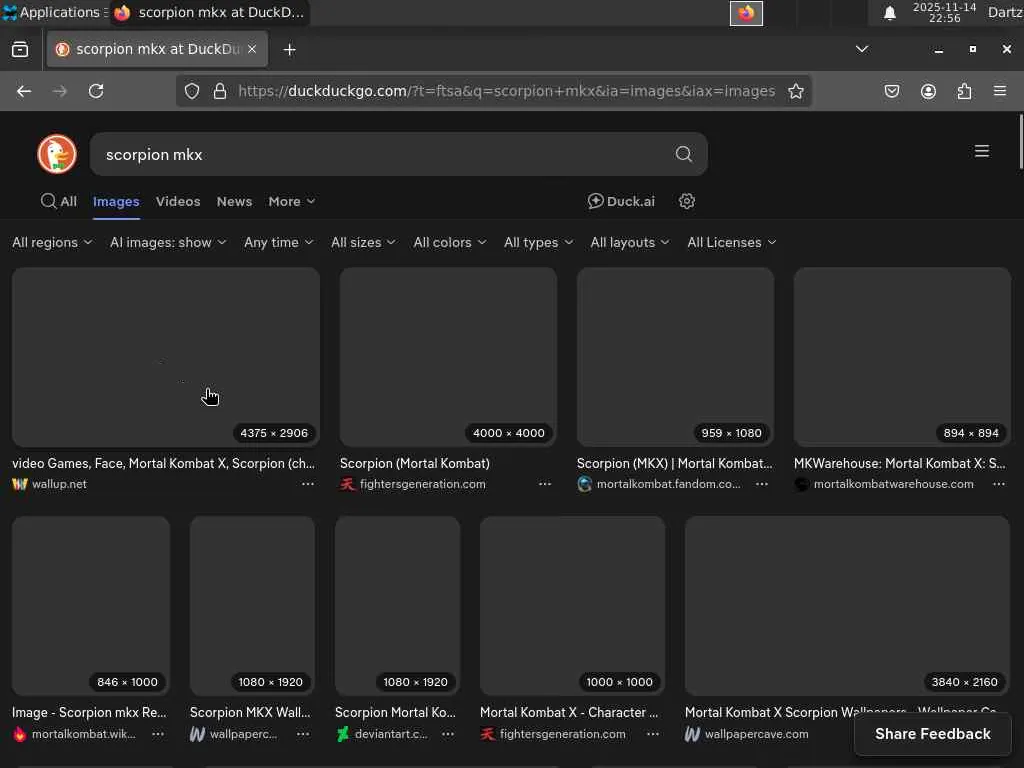Viewport: 1024px width, 768px height.
Task: Open more options for mortalkombat.fandom result
Action: [x=761, y=484]
